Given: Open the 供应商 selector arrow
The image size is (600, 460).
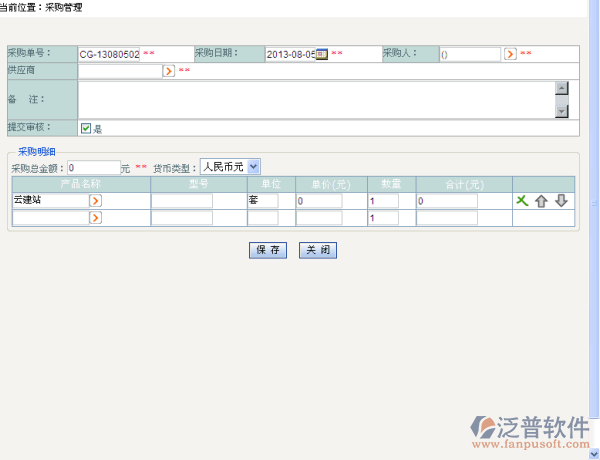Looking at the screenshot, I should tap(169, 71).
